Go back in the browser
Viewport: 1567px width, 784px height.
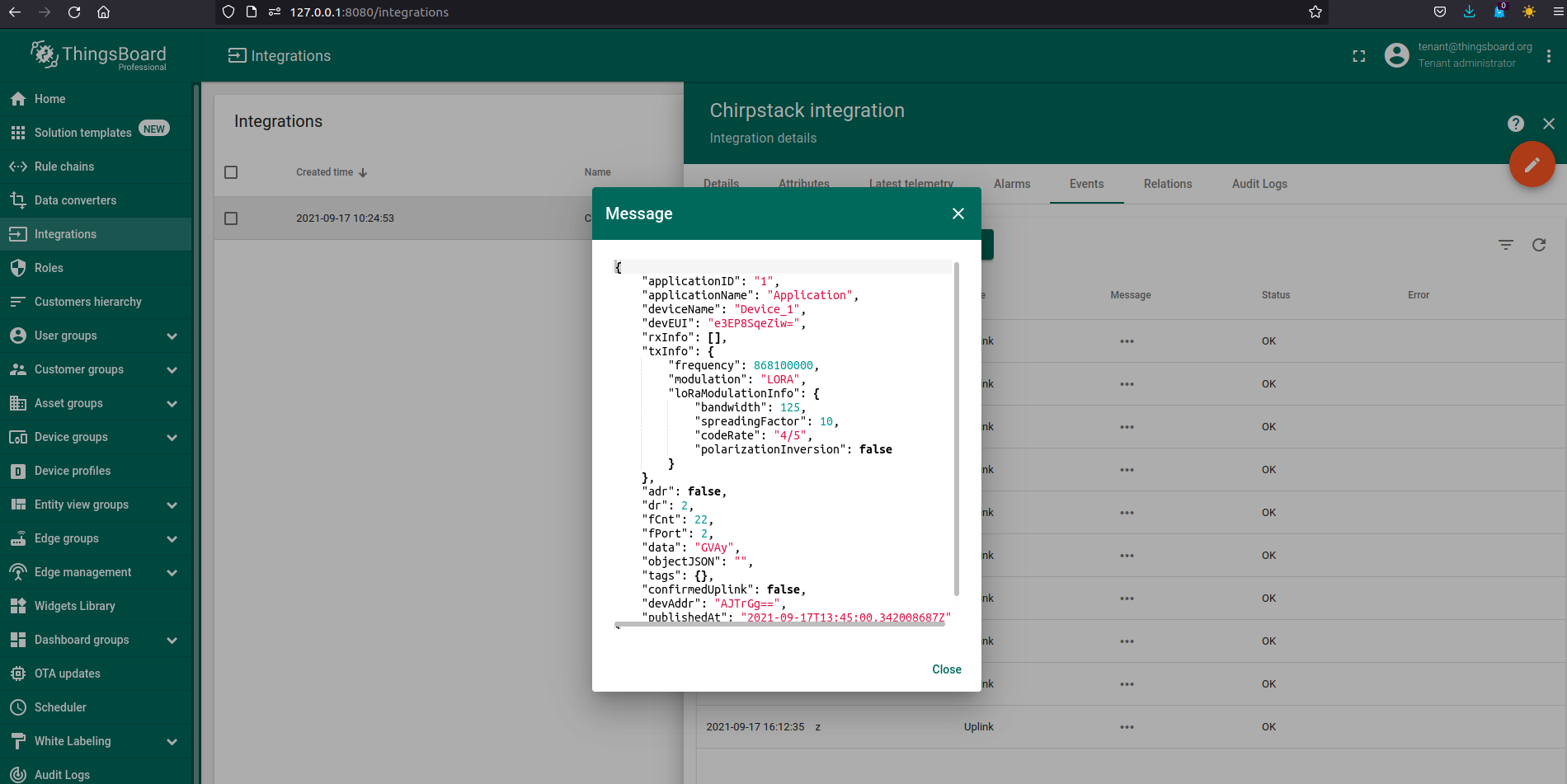coord(15,12)
